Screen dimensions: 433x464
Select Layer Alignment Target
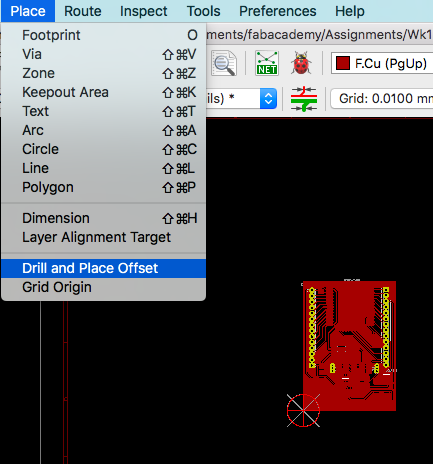[104, 237]
